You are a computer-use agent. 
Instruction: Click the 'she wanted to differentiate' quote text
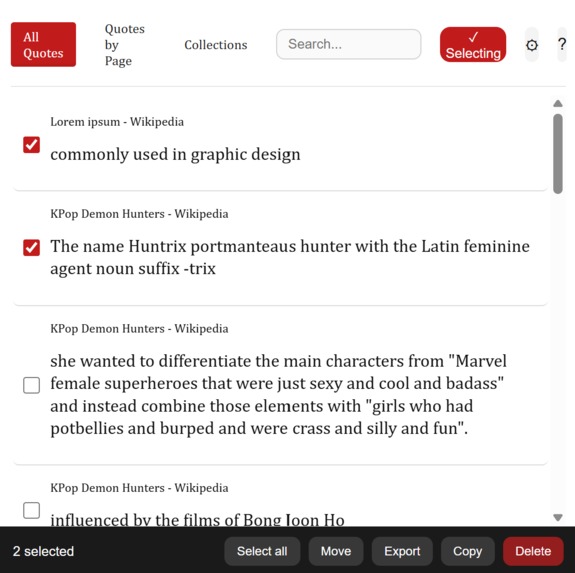point(279,394)
